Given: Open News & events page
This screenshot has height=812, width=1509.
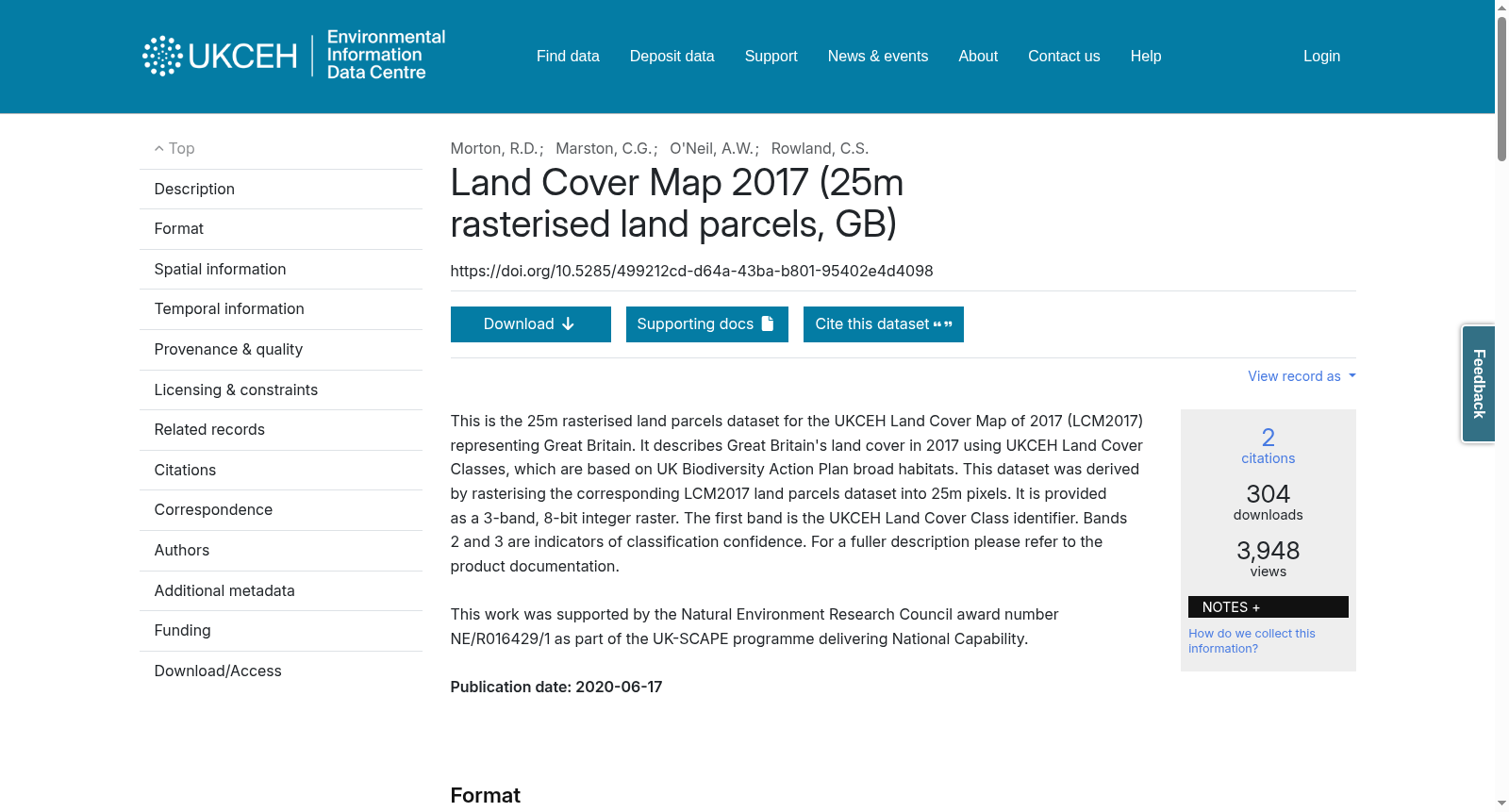Looking at the screenshot, I should 878,57.
